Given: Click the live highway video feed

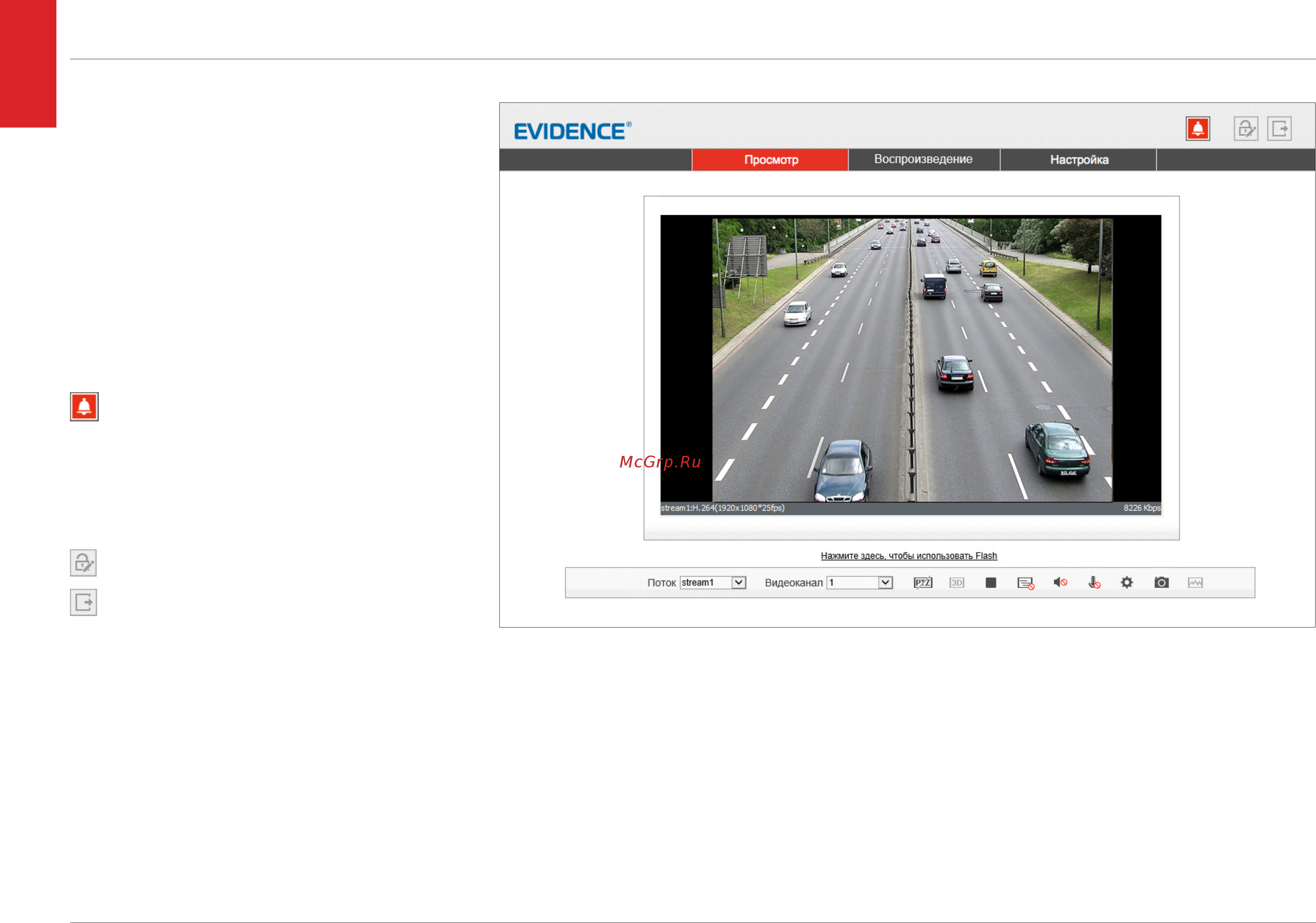Looking at the screenshot, I should [911, 359].
